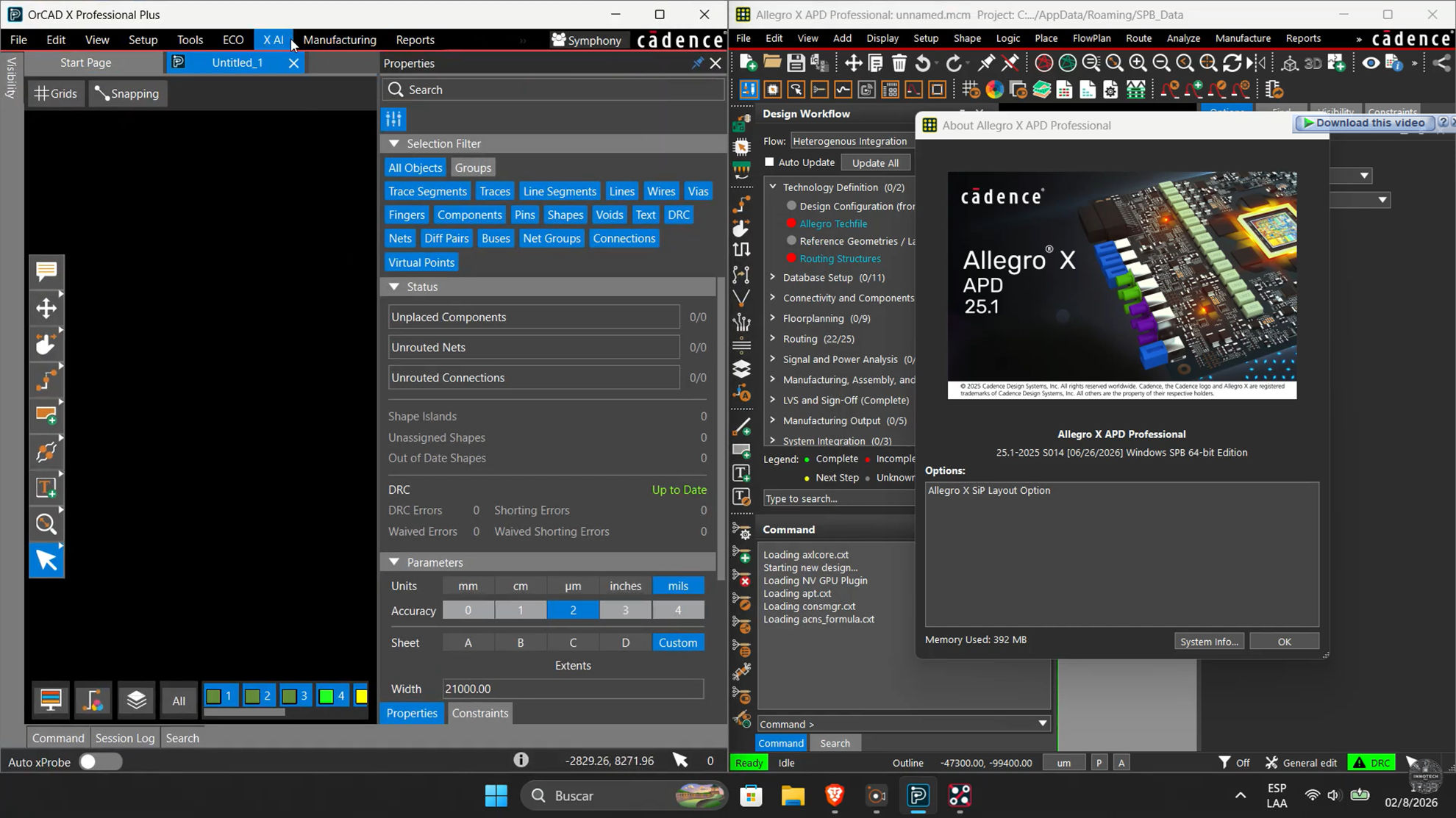Undo the last action in Allegro toolbar
1456x818 pixels.
[x=923, y=63]
